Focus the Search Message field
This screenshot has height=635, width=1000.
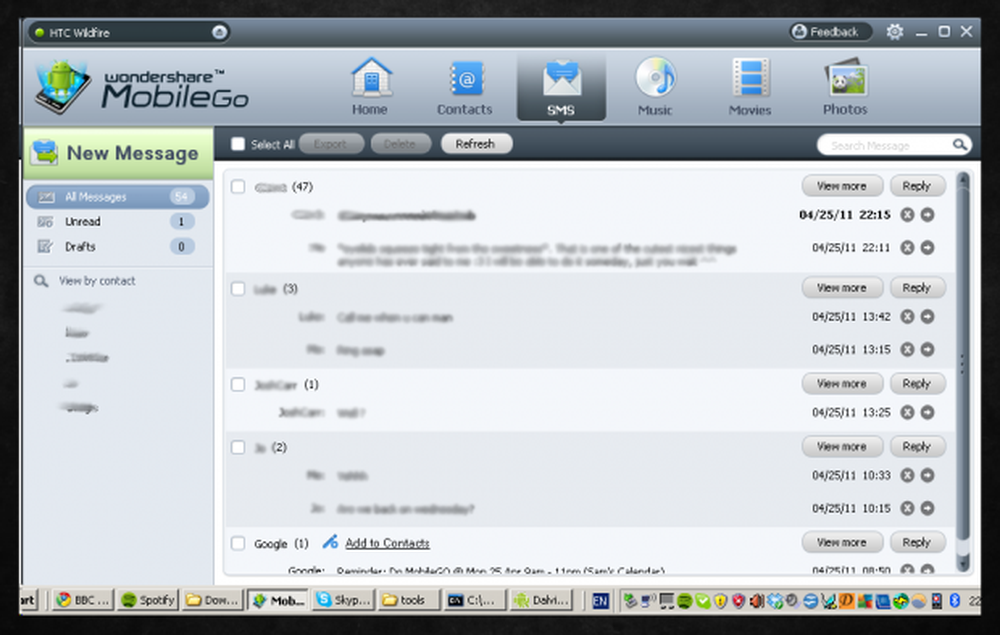tap(886, 145)
